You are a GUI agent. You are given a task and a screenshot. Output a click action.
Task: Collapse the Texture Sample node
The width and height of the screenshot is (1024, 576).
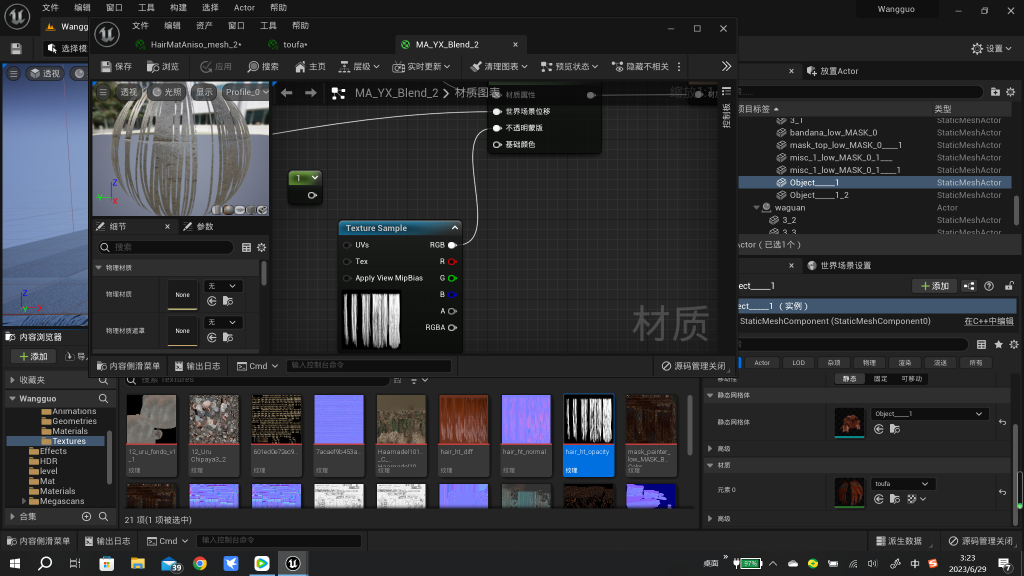click(x=454, y=228)
